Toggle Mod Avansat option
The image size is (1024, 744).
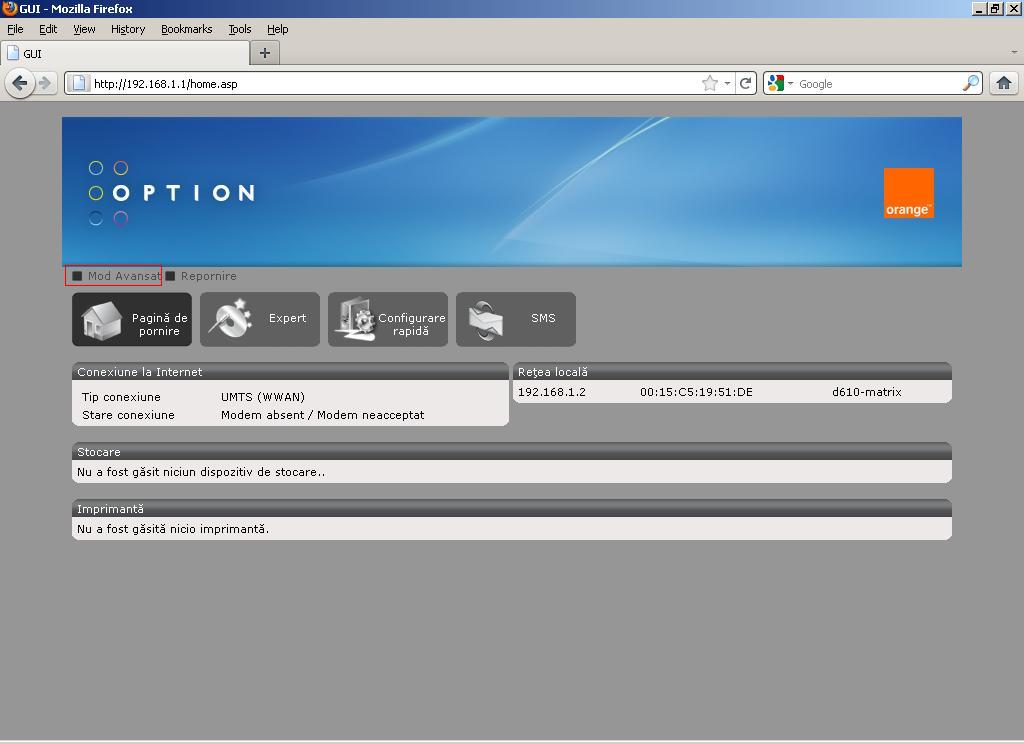114,276
